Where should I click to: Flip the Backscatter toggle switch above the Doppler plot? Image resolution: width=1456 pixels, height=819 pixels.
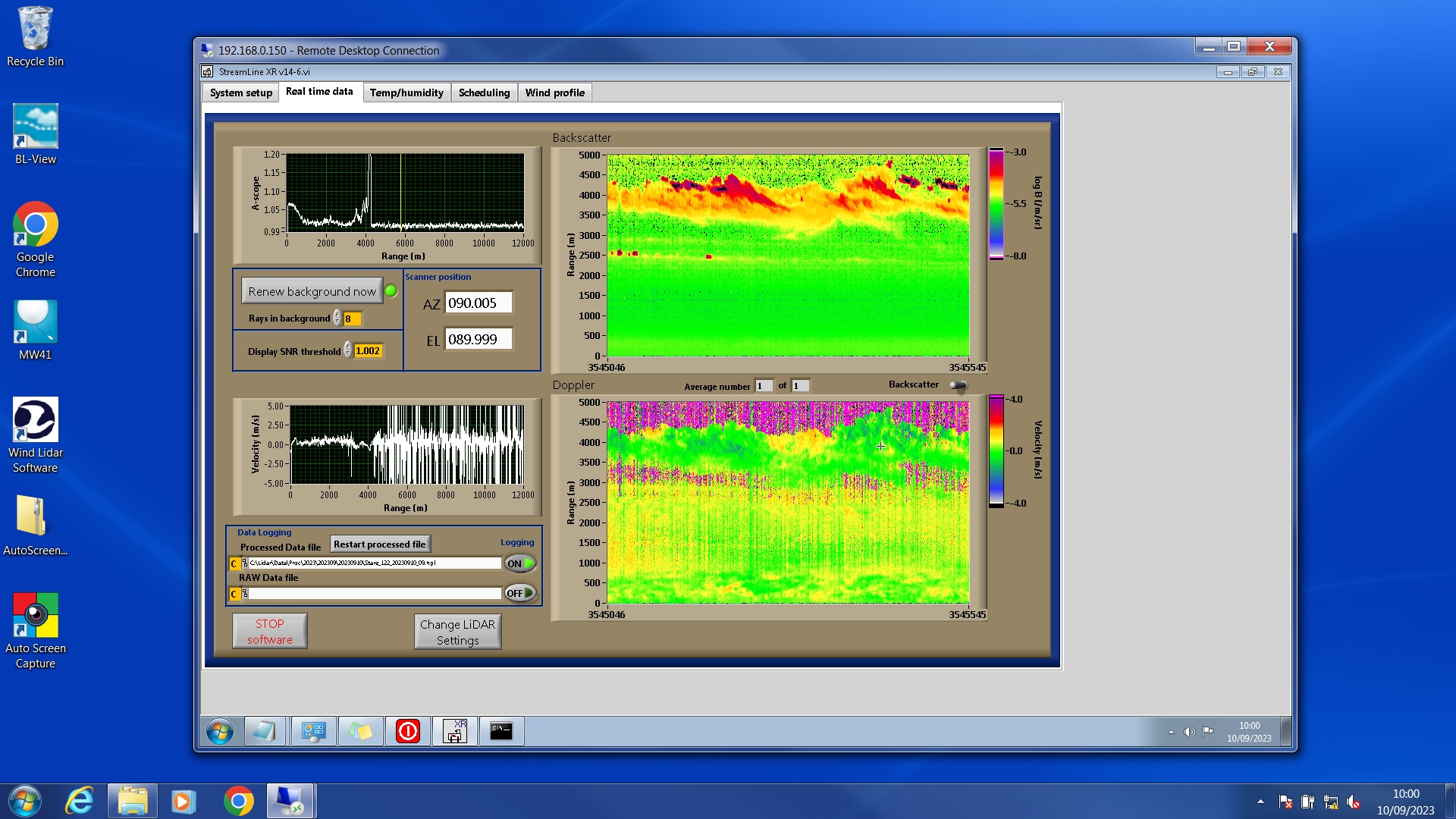point(959,385)
